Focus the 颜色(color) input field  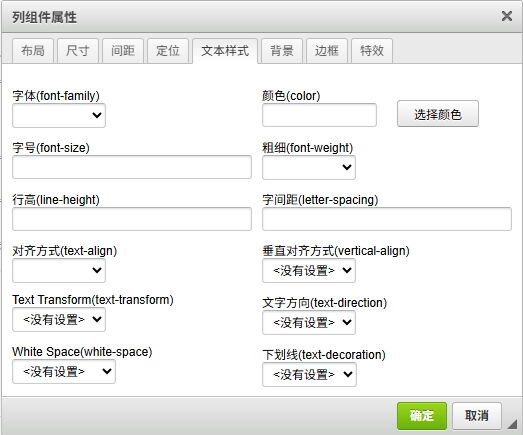click(319, 115)
